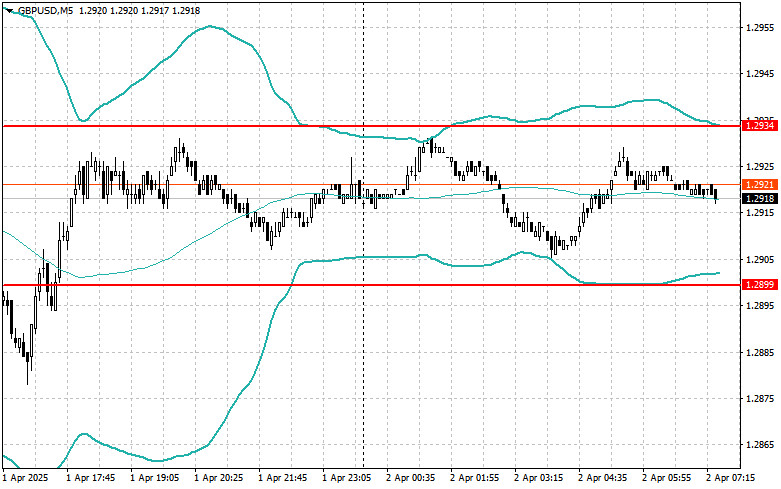
Task: Click the 1.2945 price scale value
Action: [761, 74]
